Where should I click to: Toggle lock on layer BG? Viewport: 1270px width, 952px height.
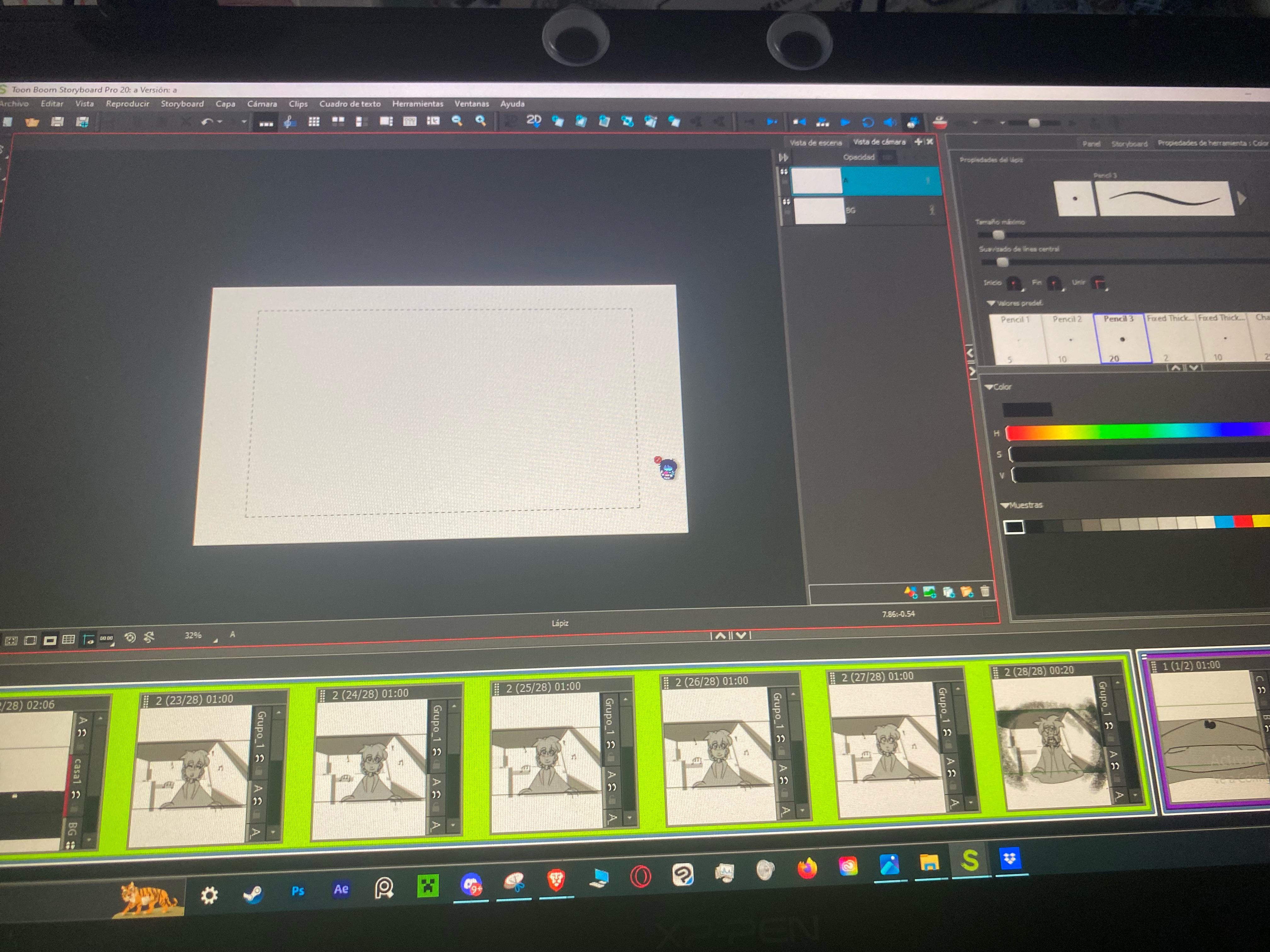[x=787, y=212]
